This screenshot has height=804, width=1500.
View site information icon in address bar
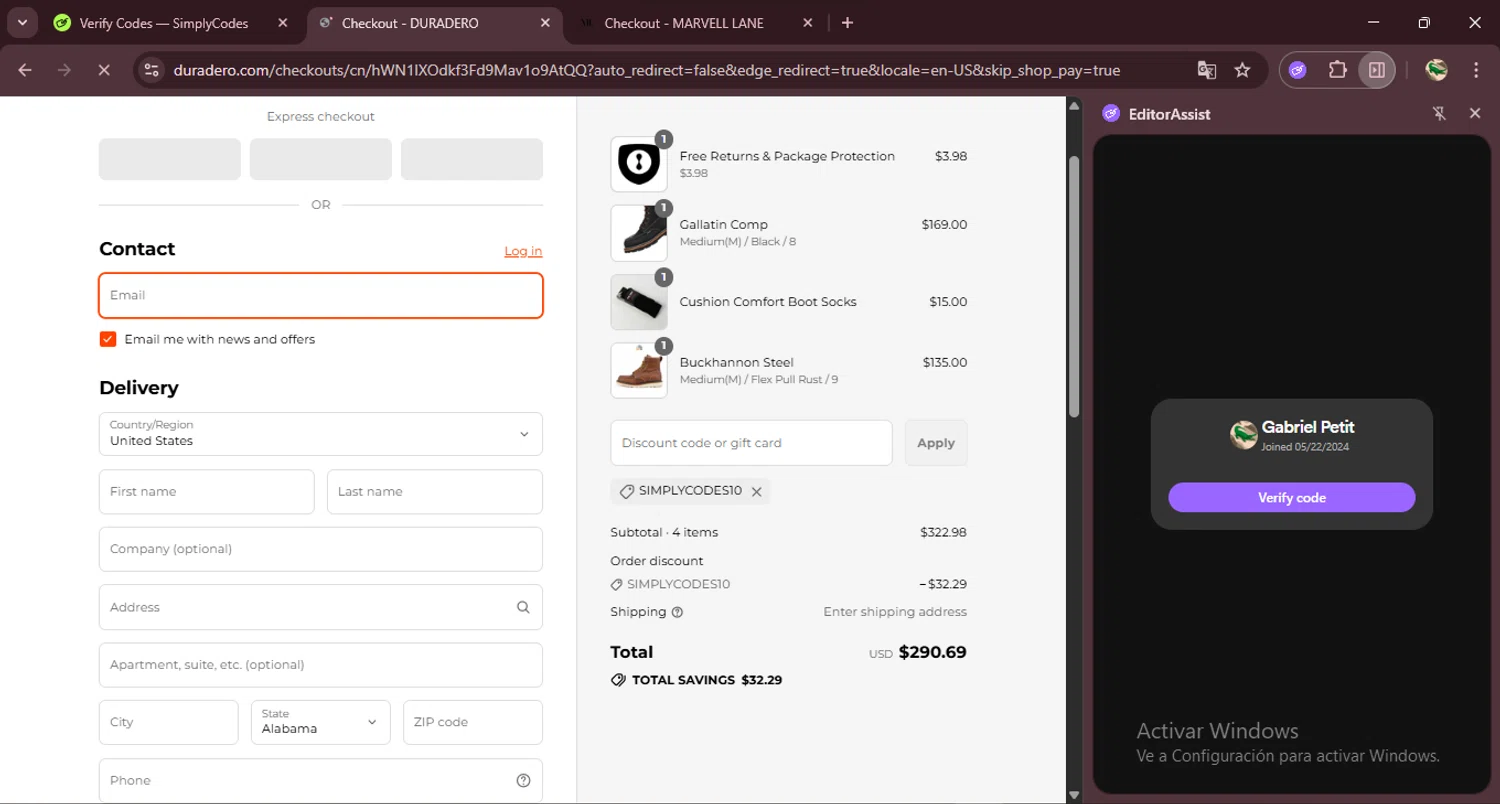(151, 70)
